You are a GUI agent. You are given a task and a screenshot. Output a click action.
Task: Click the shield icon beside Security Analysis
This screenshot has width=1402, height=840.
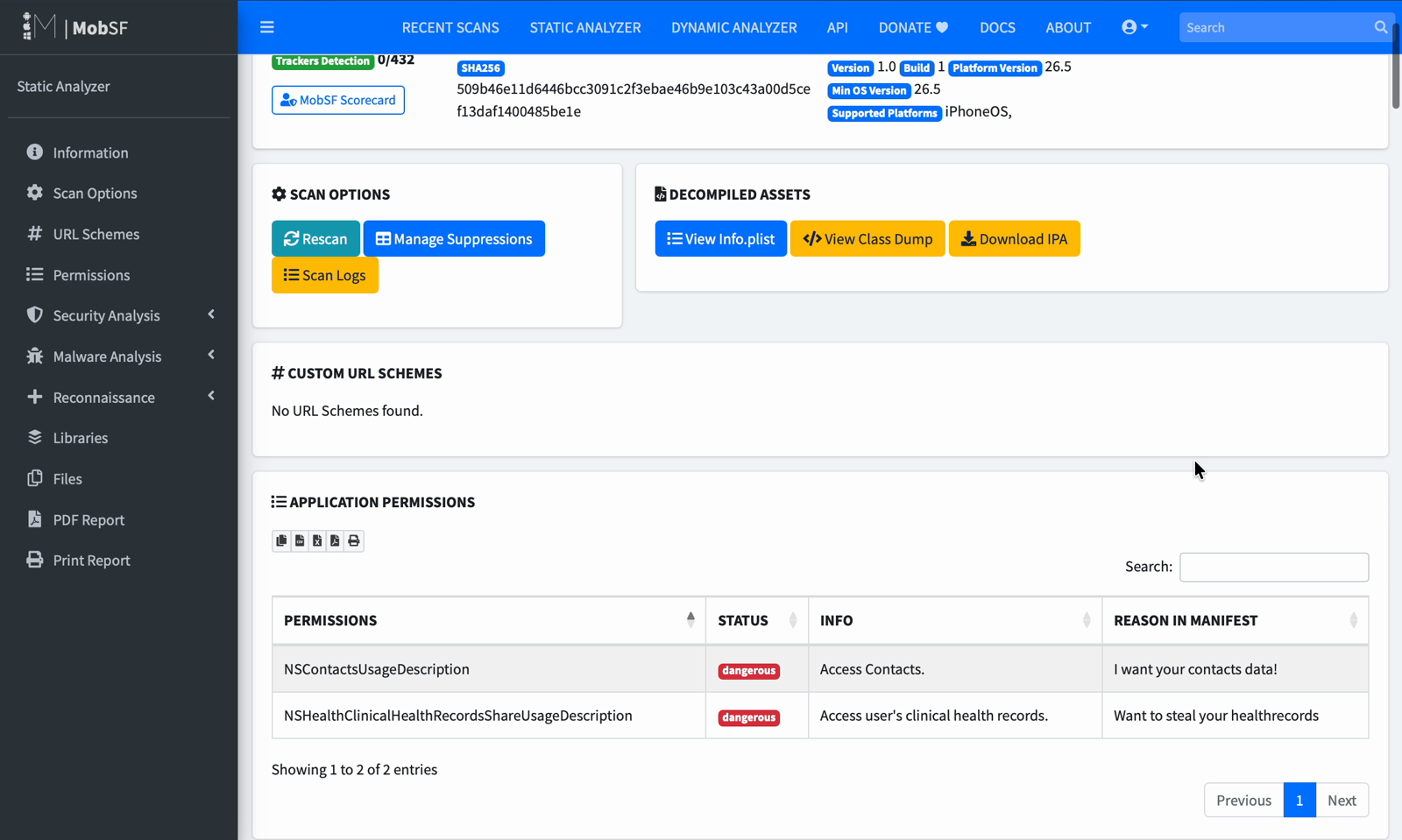point(34,314)
